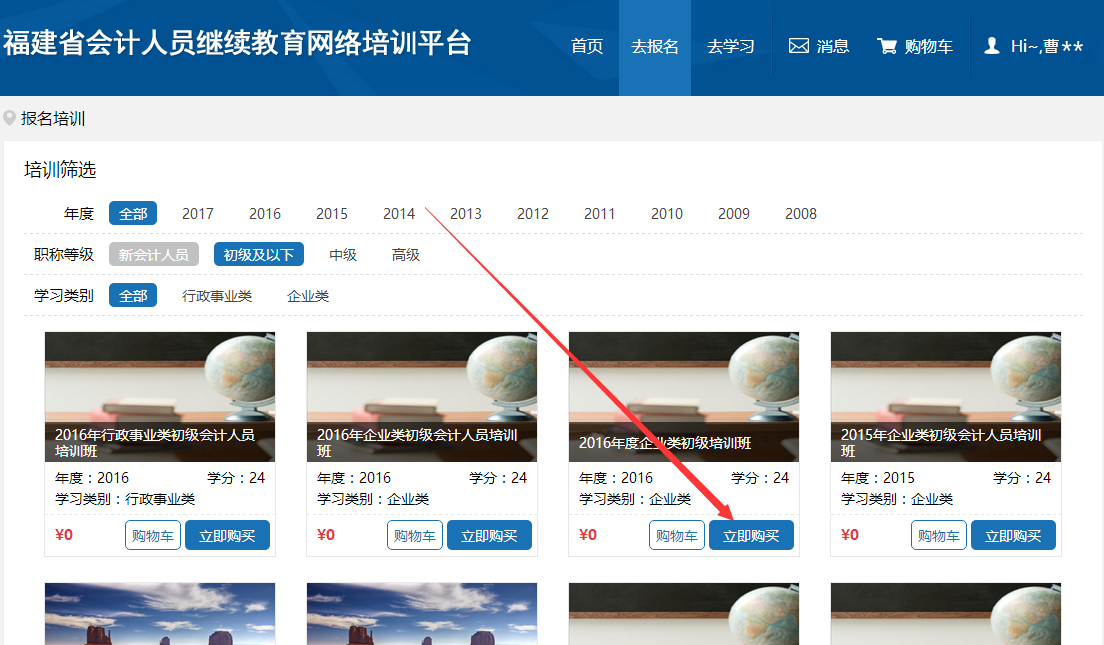Screen dimensions: 1104x645
Task: Filter by 行政事业类 study category
Action: point(217,296)
